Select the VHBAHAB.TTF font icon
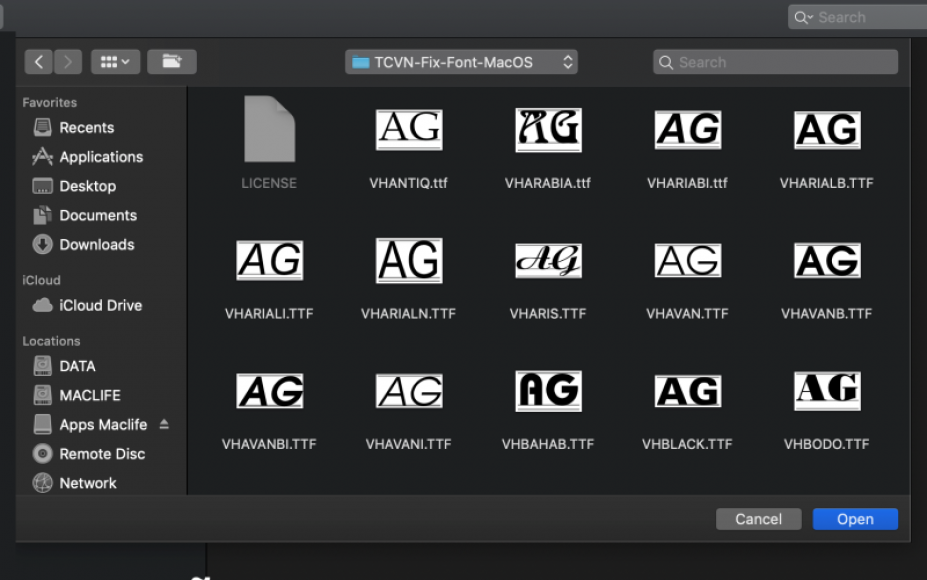927x580 pixels. pyautogui.click(x=548, y=391)
